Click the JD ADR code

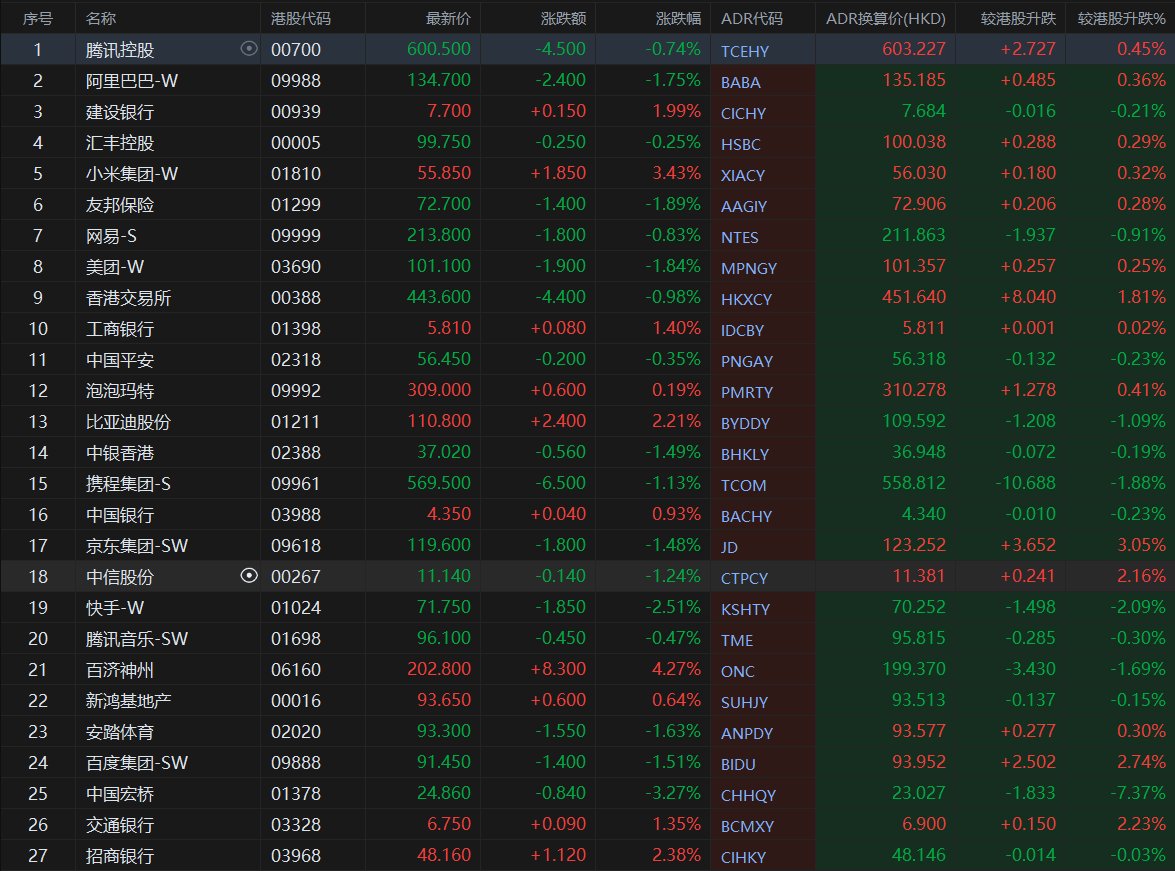[729, 548]
